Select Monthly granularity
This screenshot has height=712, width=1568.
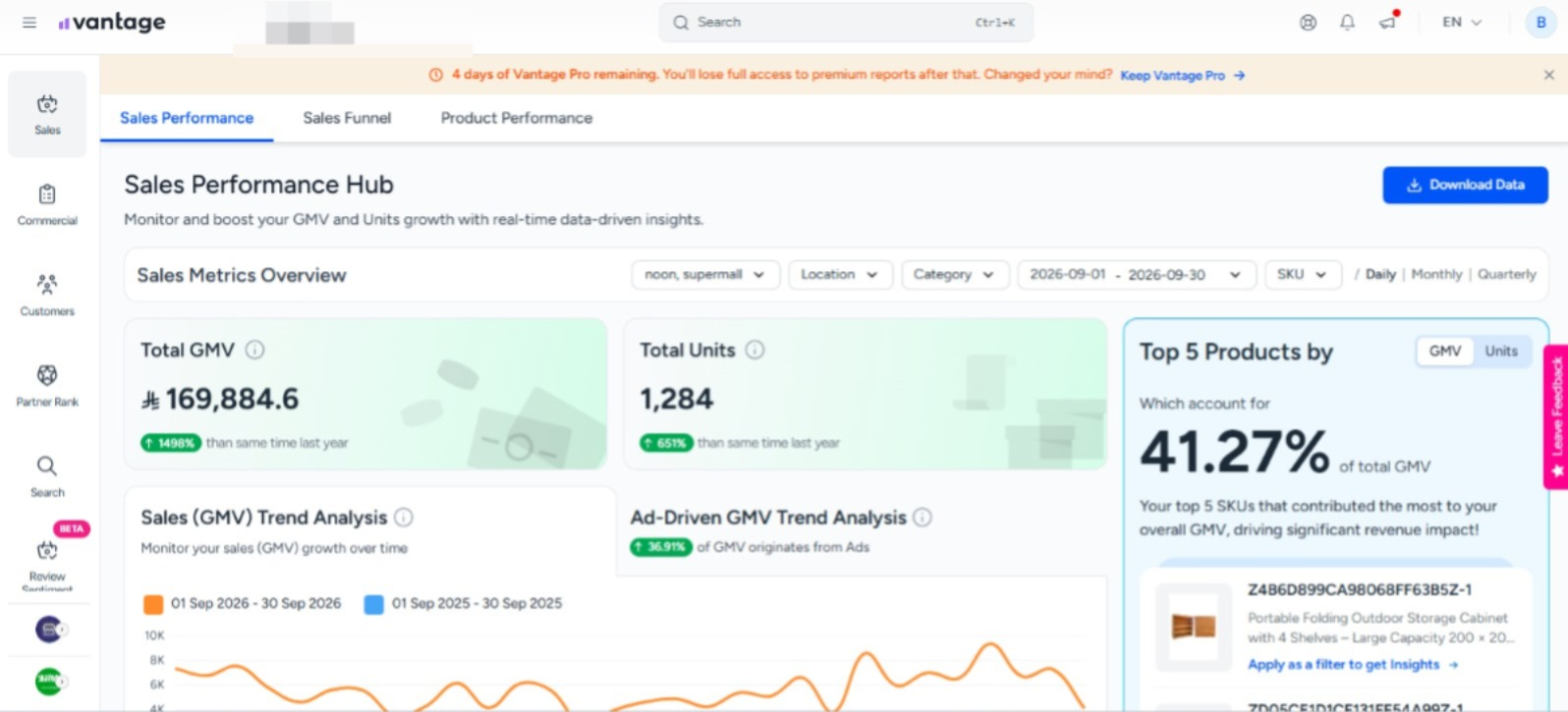tap(1436, 274)
